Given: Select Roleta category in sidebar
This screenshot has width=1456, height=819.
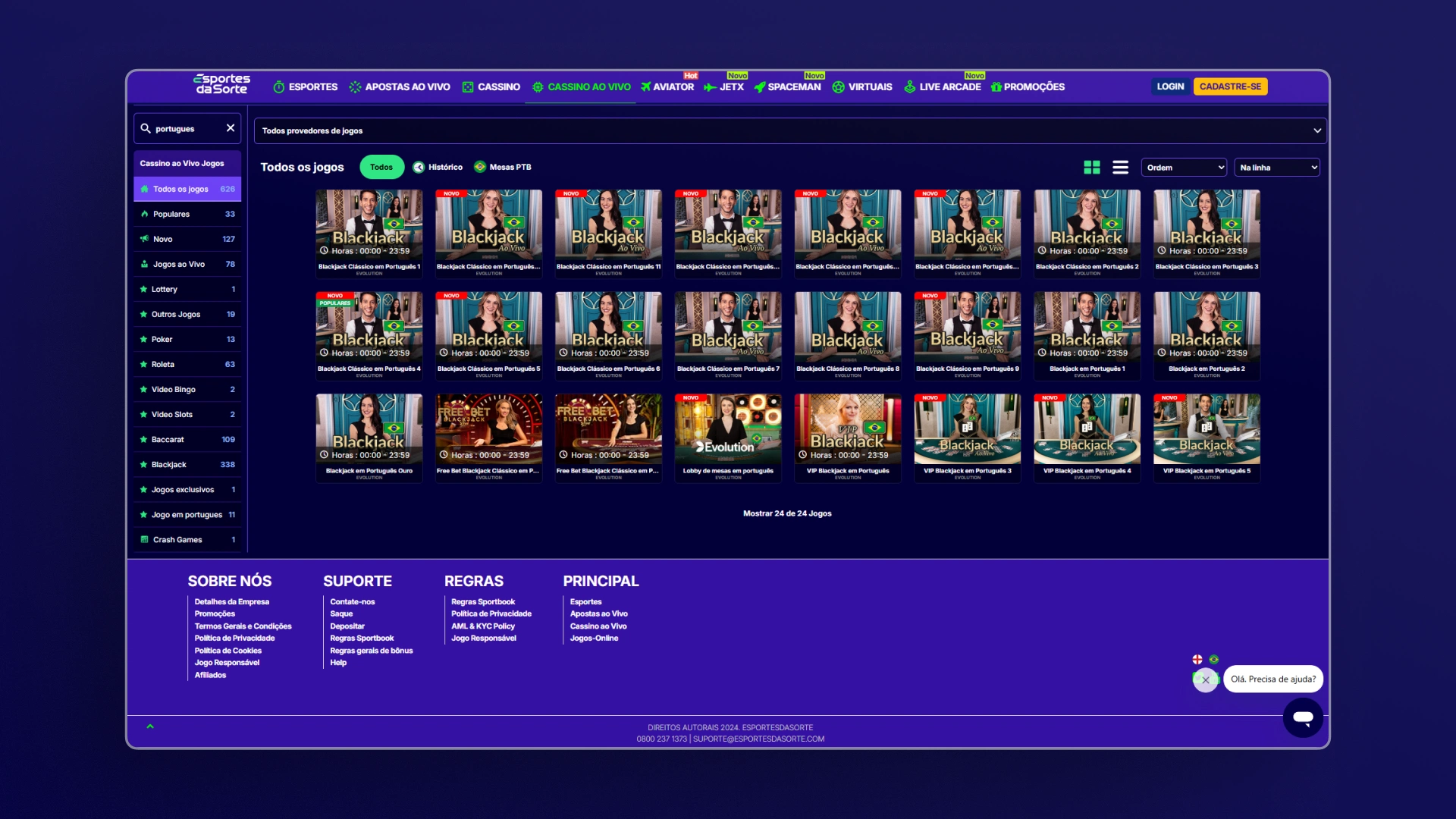Looking at the screenshot, I should coord(187,364).
